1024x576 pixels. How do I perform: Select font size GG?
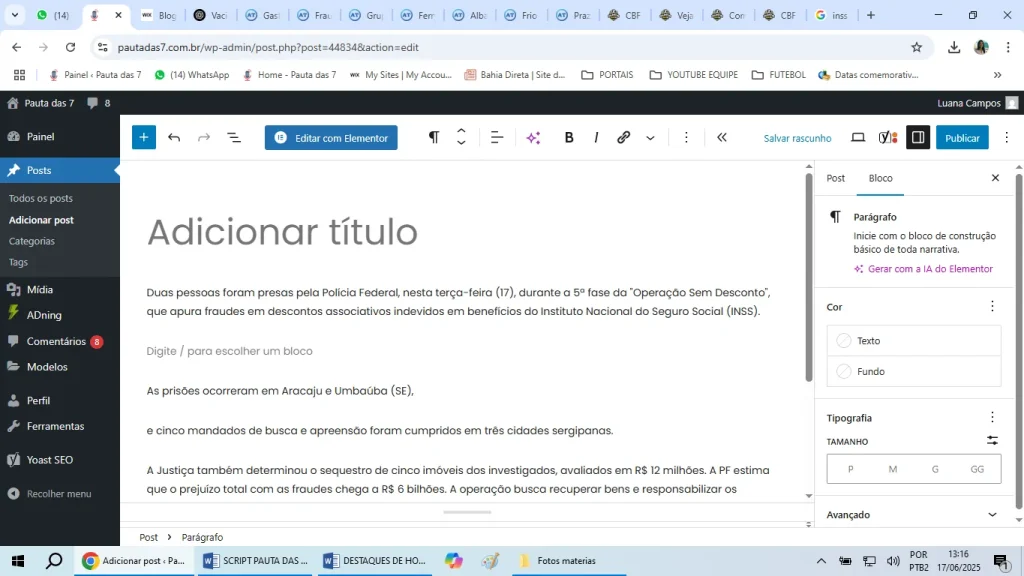977,469
